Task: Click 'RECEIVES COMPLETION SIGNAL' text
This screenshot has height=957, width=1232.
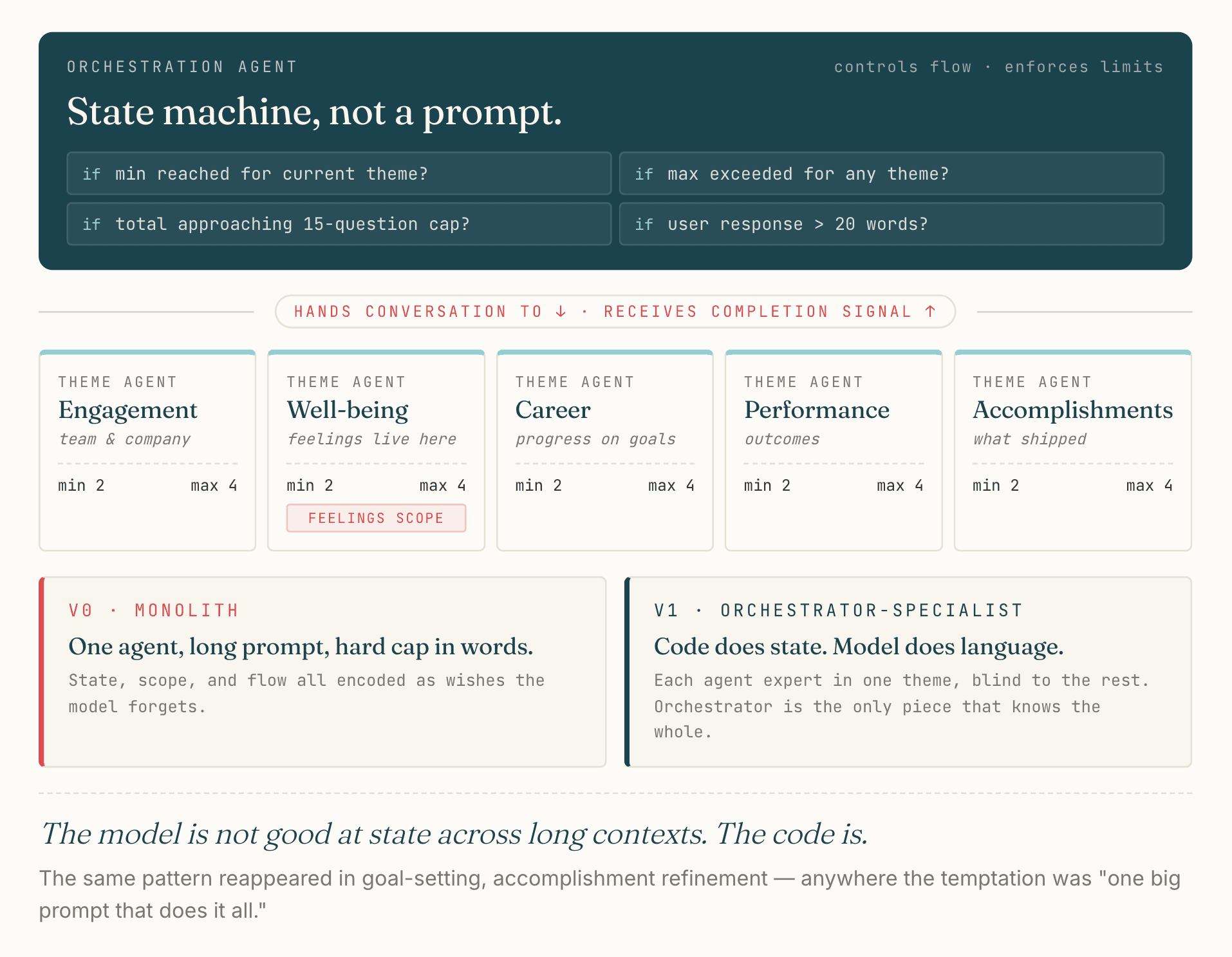Action: pos(758,312)
